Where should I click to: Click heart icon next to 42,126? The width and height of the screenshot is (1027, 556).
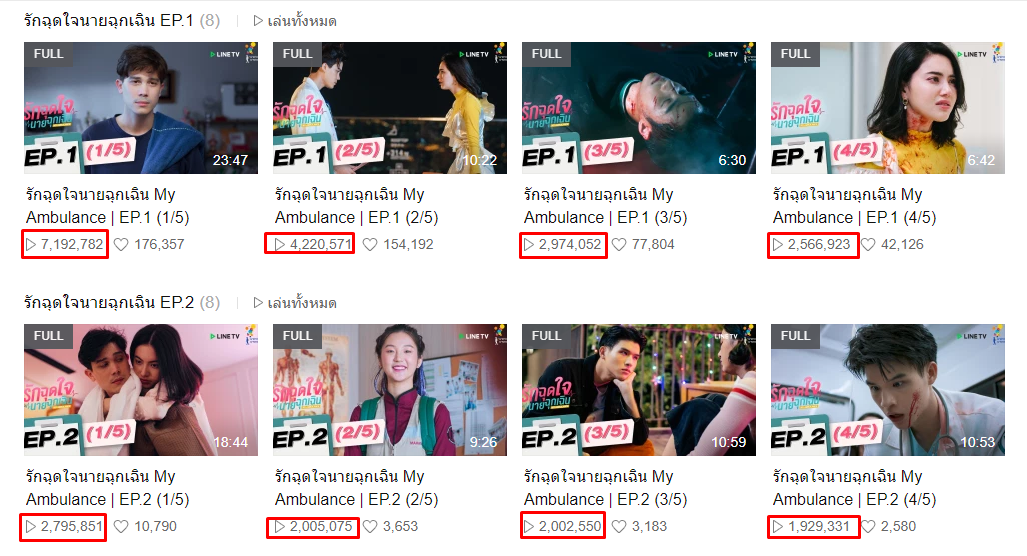pos(868,245)
